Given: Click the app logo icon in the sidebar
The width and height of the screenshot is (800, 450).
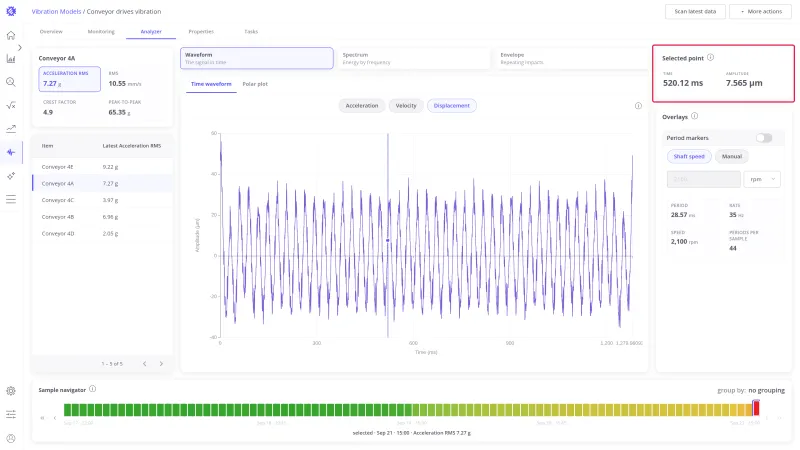Looking at the screenshot, I should coord(11,11).
